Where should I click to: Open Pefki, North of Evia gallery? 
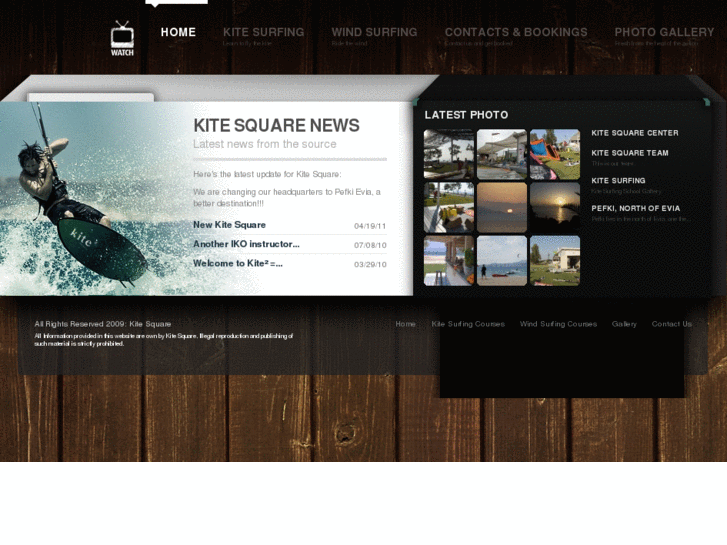tap(636, 209)
